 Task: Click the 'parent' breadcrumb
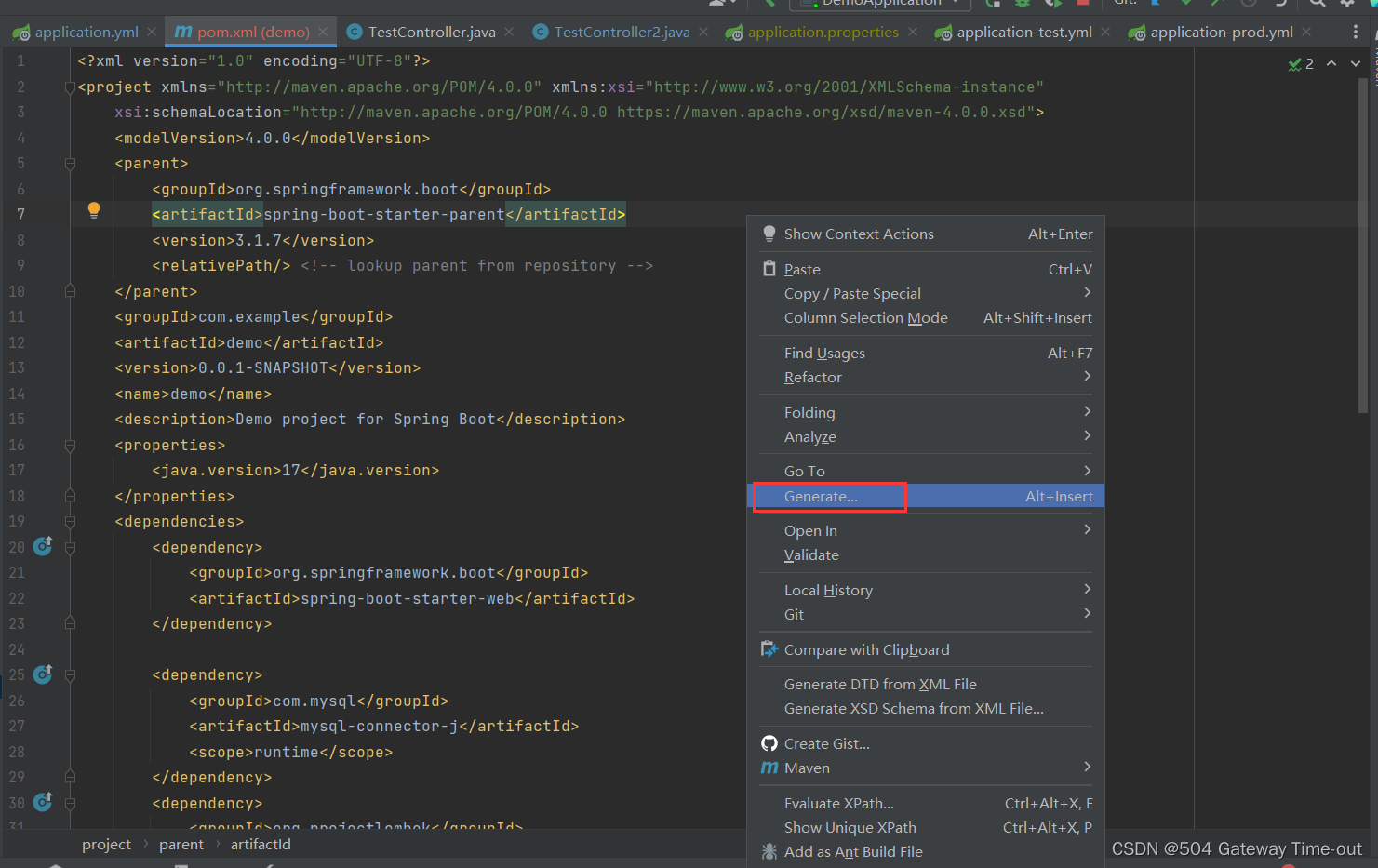point(181,845)
